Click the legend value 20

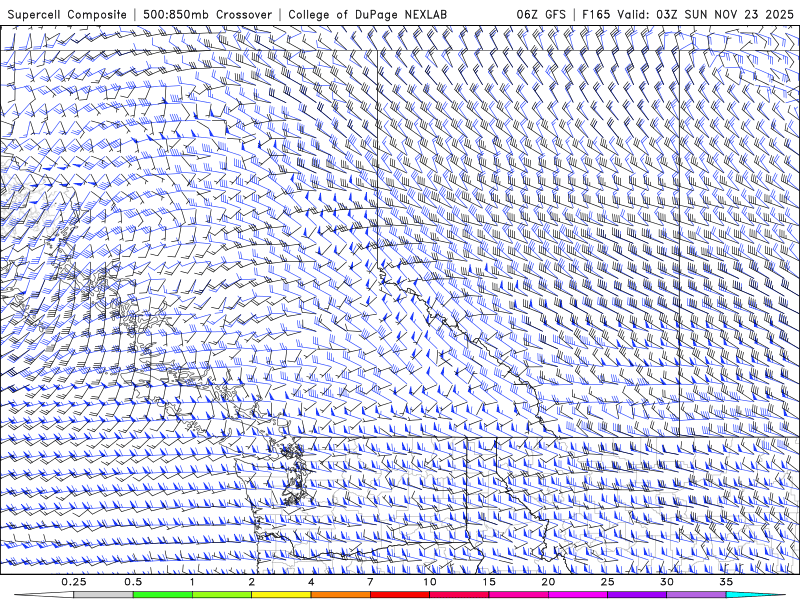click(548, 582)
